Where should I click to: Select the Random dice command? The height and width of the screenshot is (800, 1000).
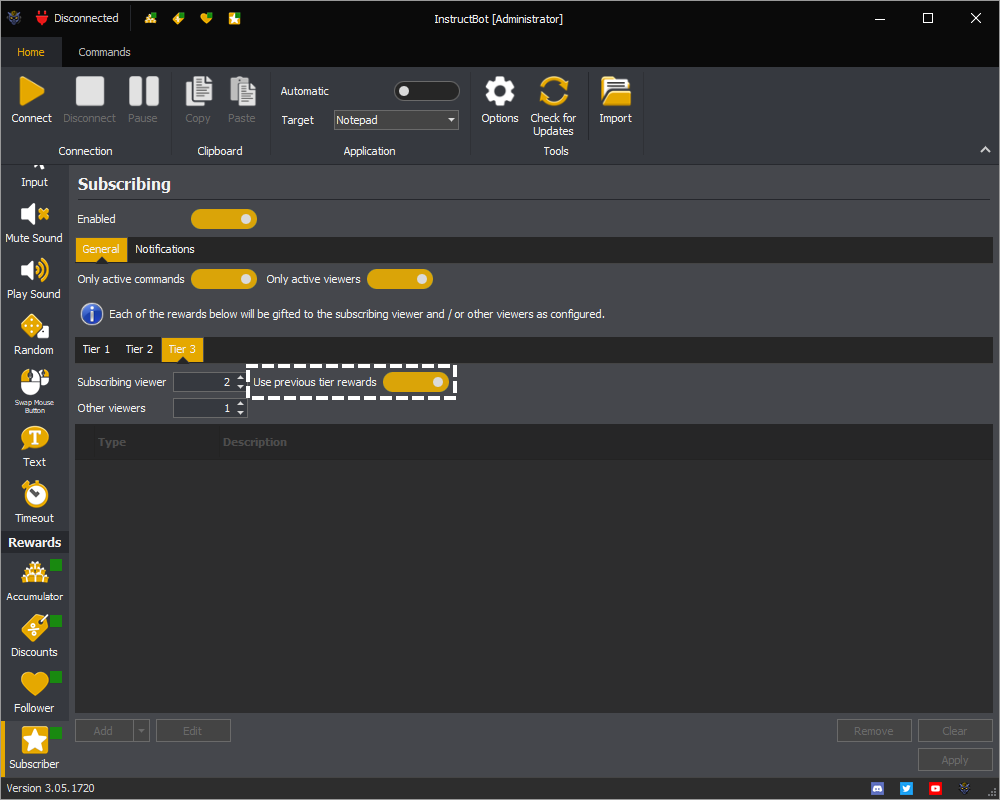click(34, 336)
